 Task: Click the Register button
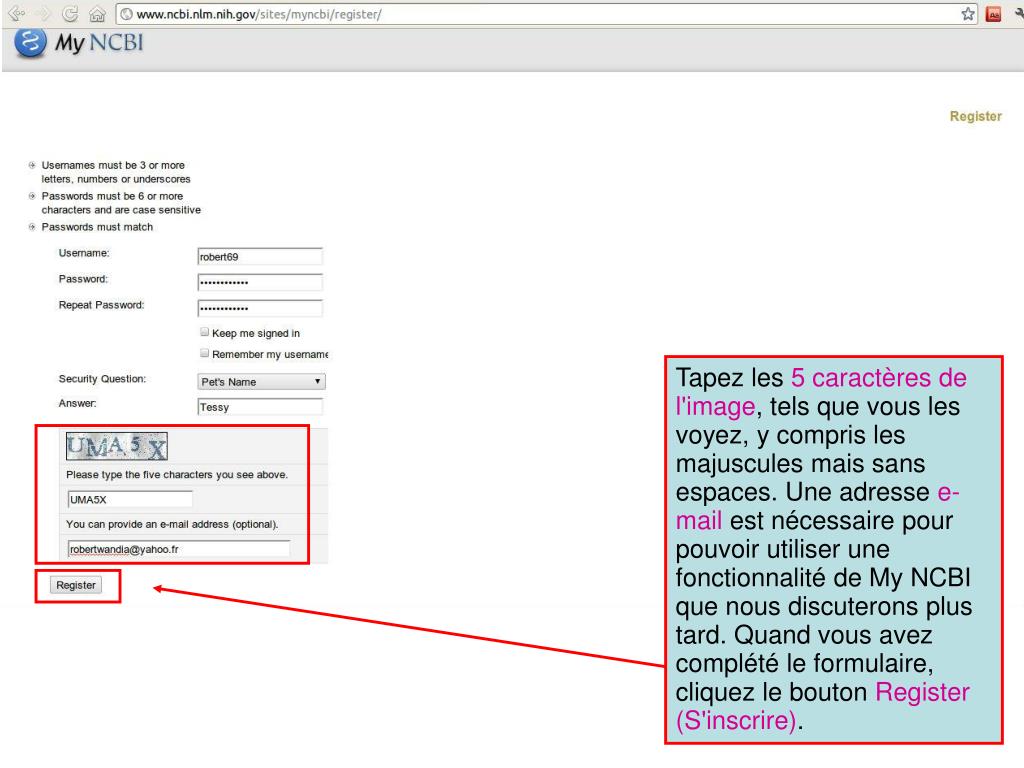pyautogui.click(x=76, y=585)
